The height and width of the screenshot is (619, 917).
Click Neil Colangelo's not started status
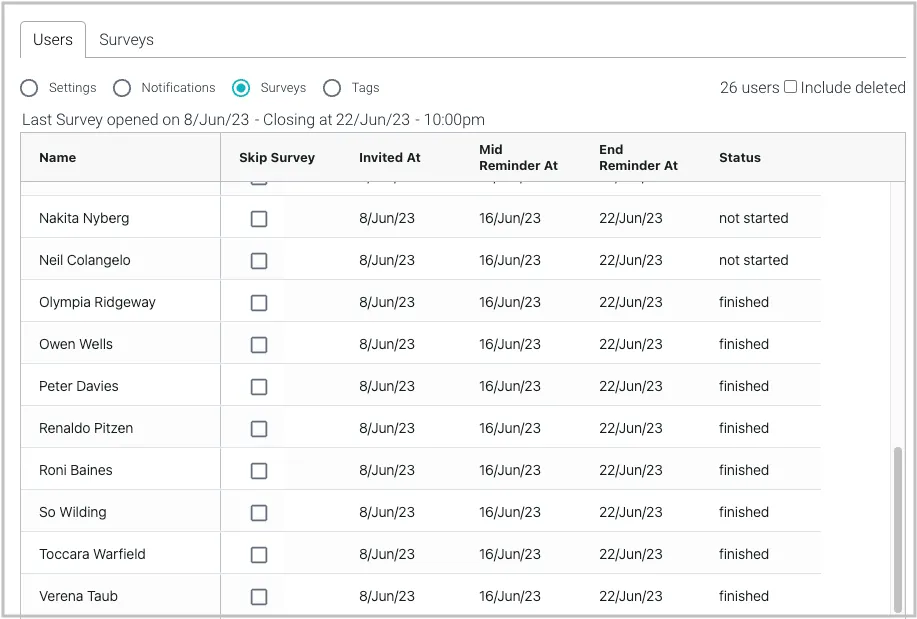click(754, 260)
